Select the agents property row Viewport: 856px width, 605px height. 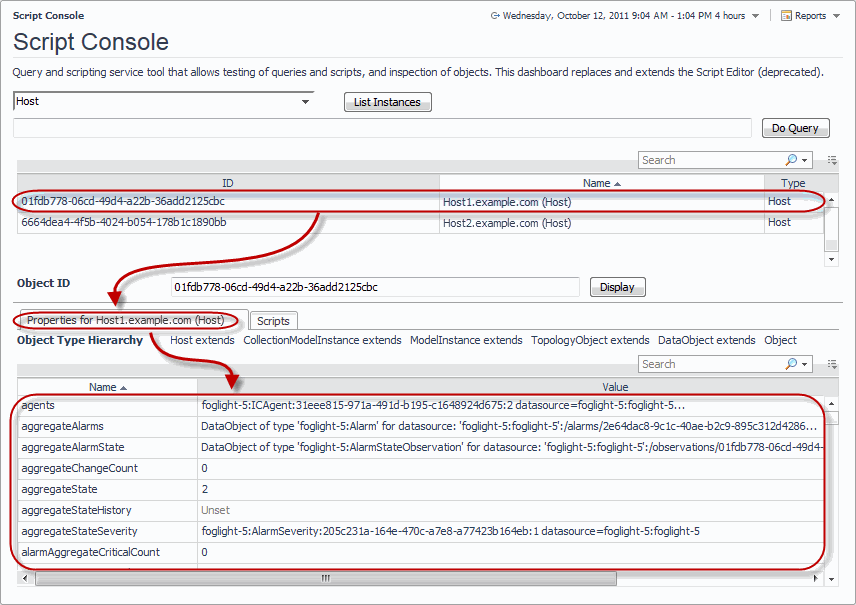click(420, 405)
